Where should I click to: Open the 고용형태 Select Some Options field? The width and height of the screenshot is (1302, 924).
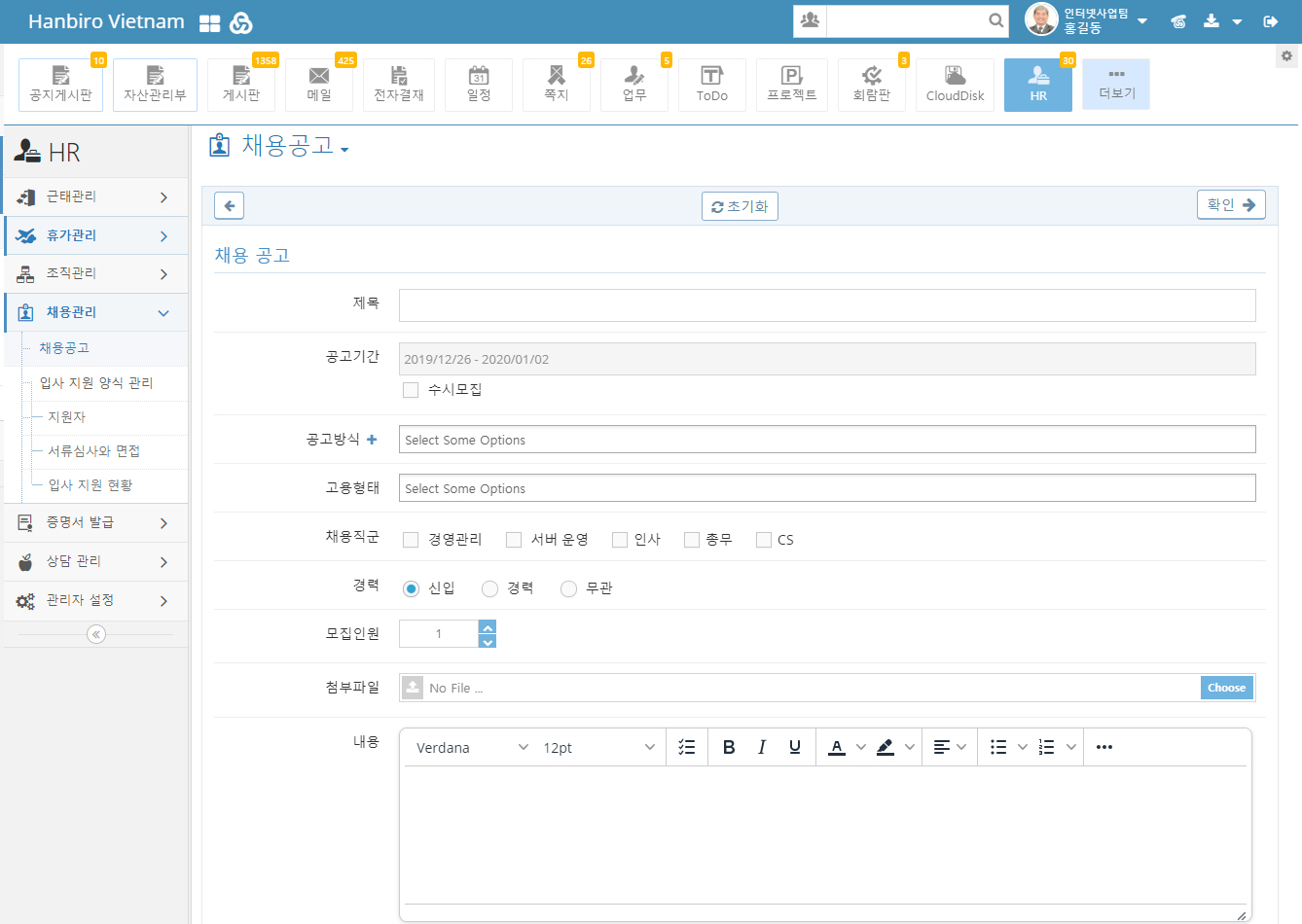click(827, 488)
